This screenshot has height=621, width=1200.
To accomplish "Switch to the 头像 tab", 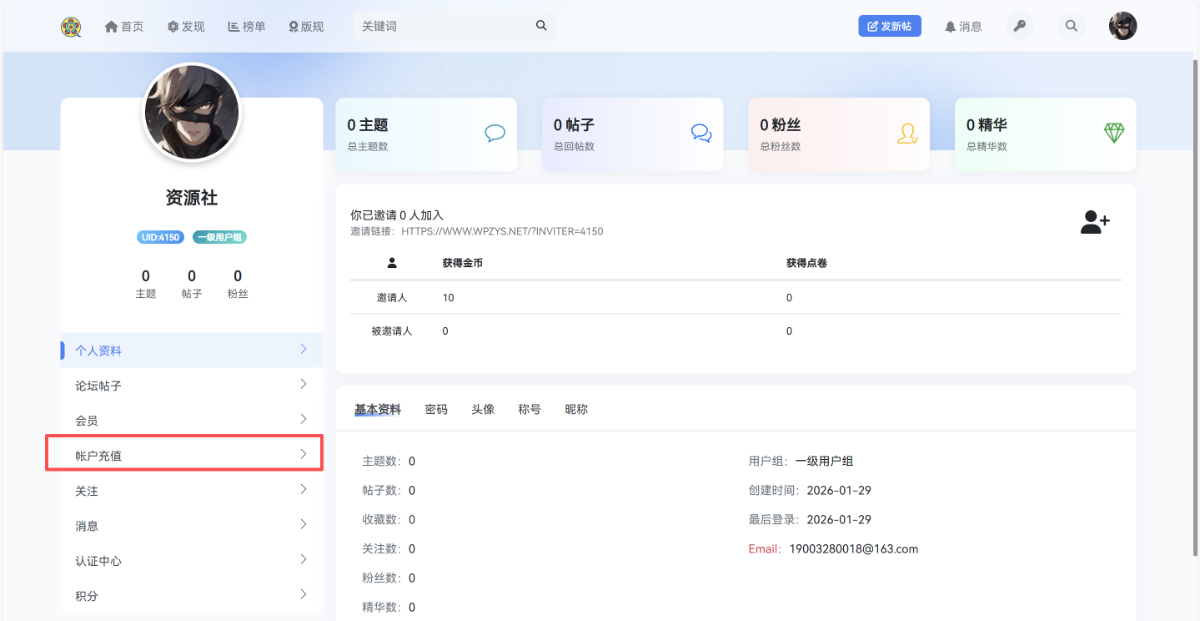I will pyautogui.click(x=483, y=410).
